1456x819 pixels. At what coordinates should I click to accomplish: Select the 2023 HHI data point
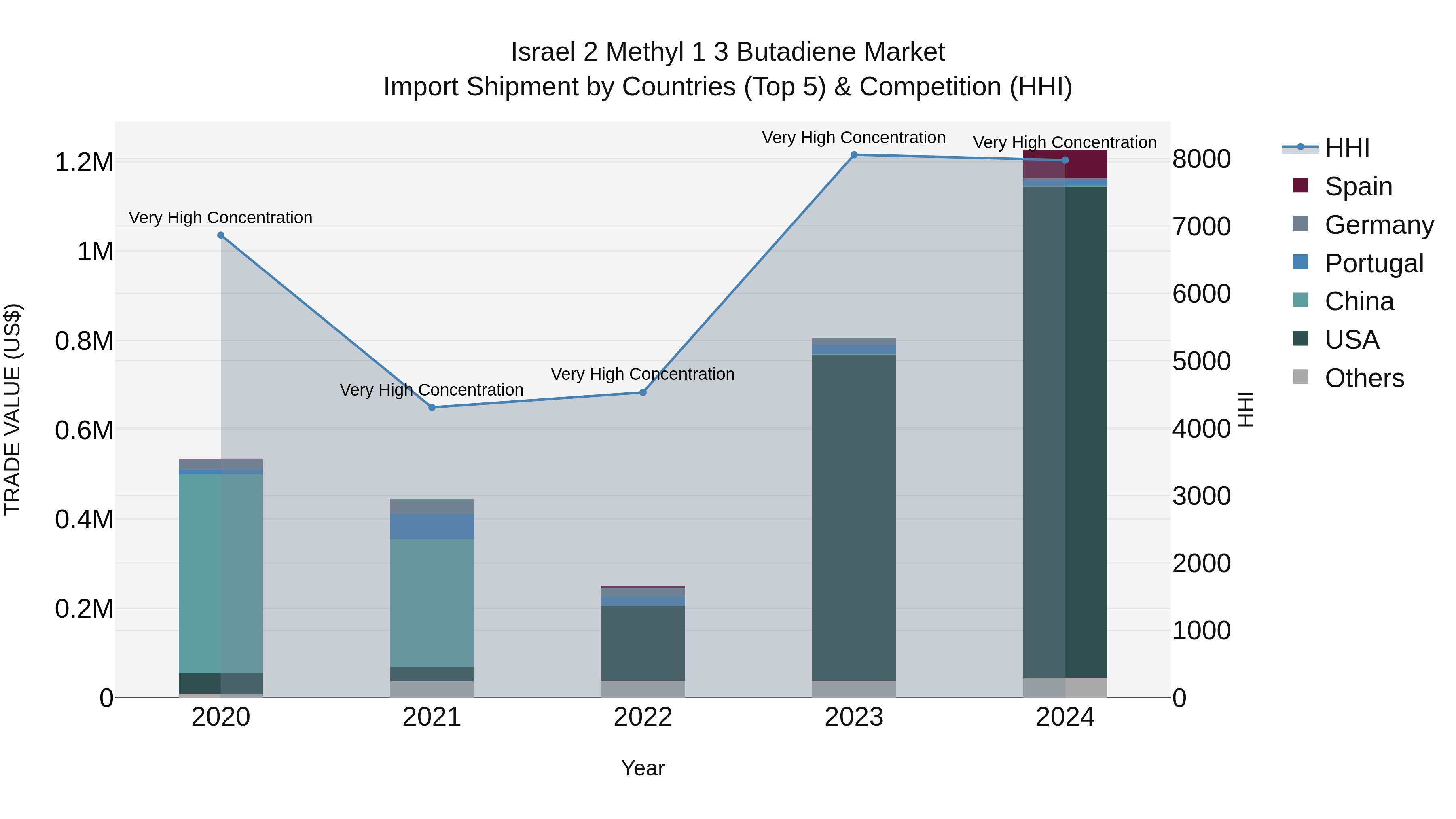(x=854, y=155)
